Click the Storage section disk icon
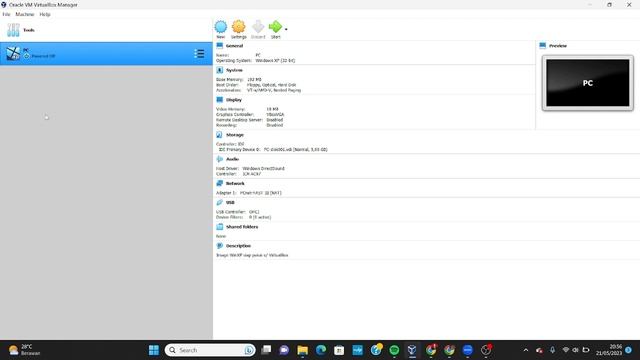The height and width of the screenshot is (360, 640). (x=220, y=135)
